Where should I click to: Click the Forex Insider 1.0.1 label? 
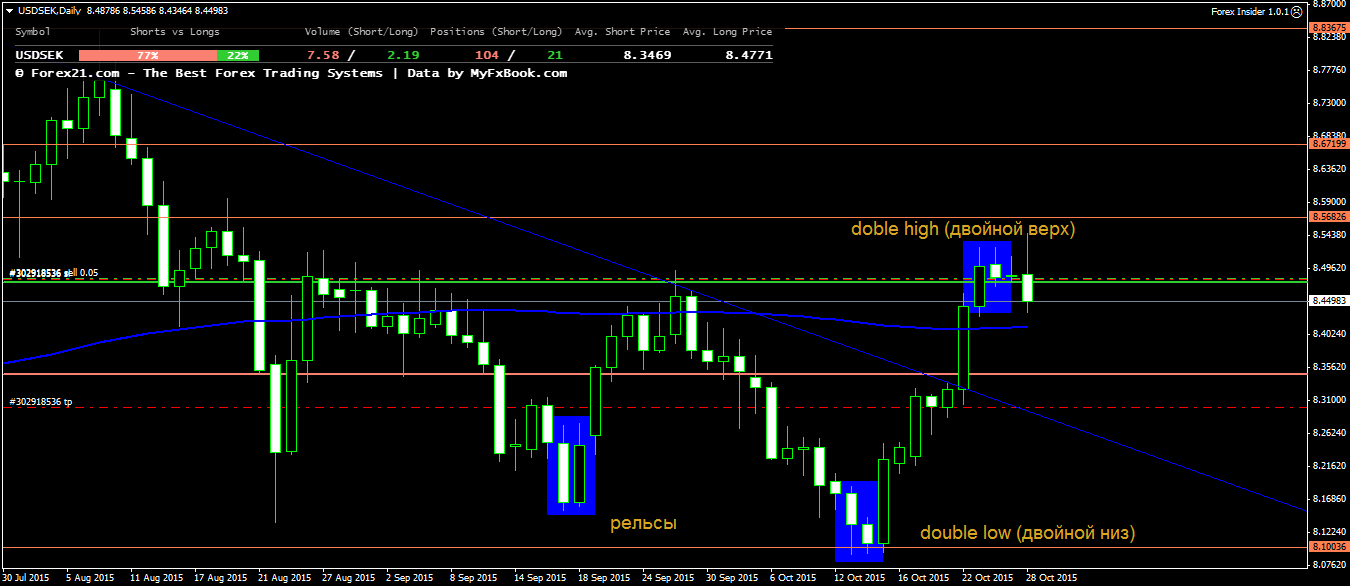[1249, 12]
